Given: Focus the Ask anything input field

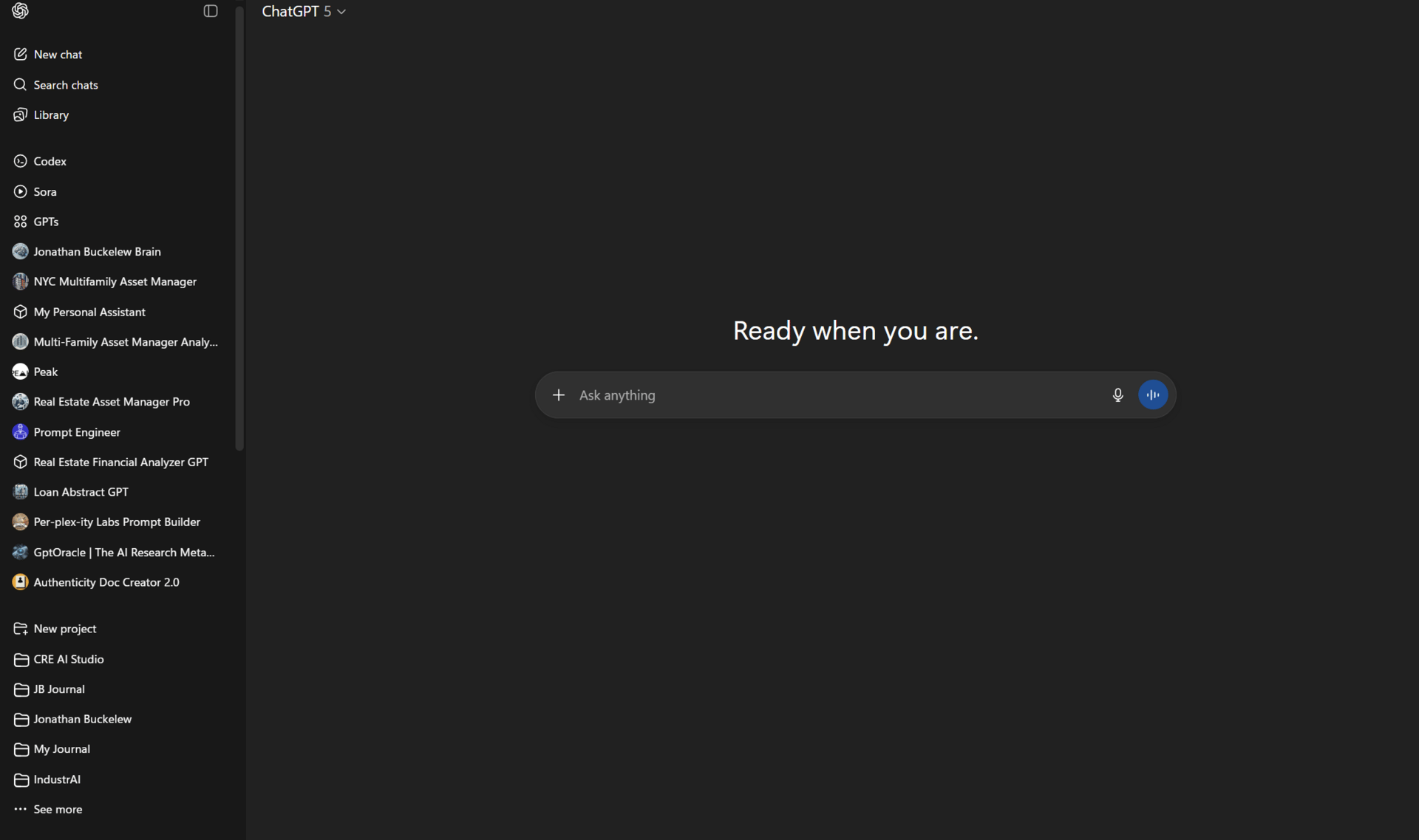Looking at the screenshot, I should (x=838, y=395).
